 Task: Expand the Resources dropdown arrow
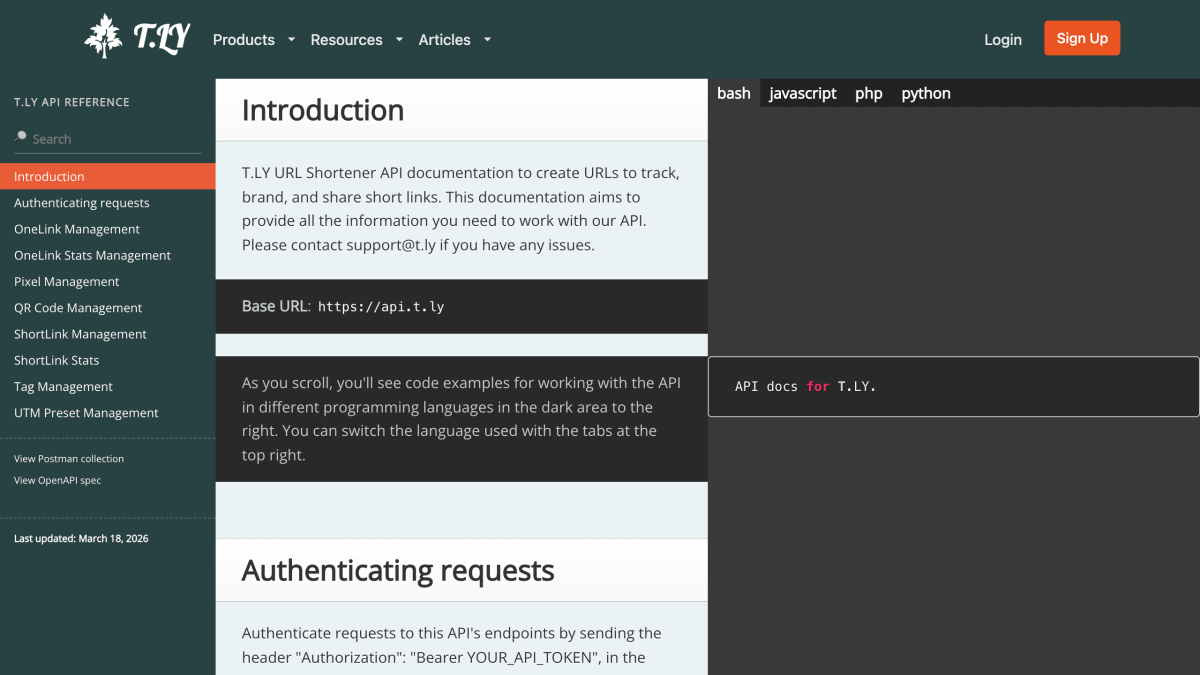pyautogui.click(x=399, y=40)
